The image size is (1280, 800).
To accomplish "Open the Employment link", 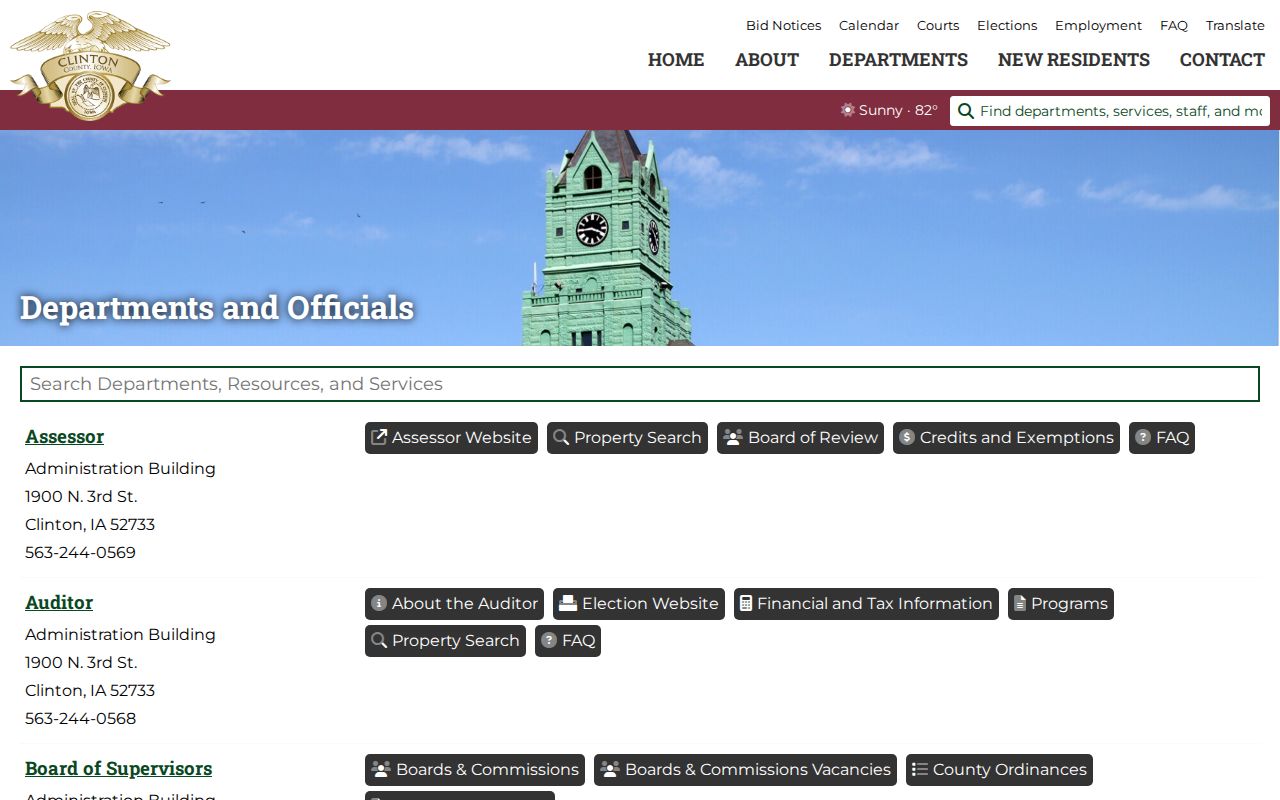I will 1098,26.
